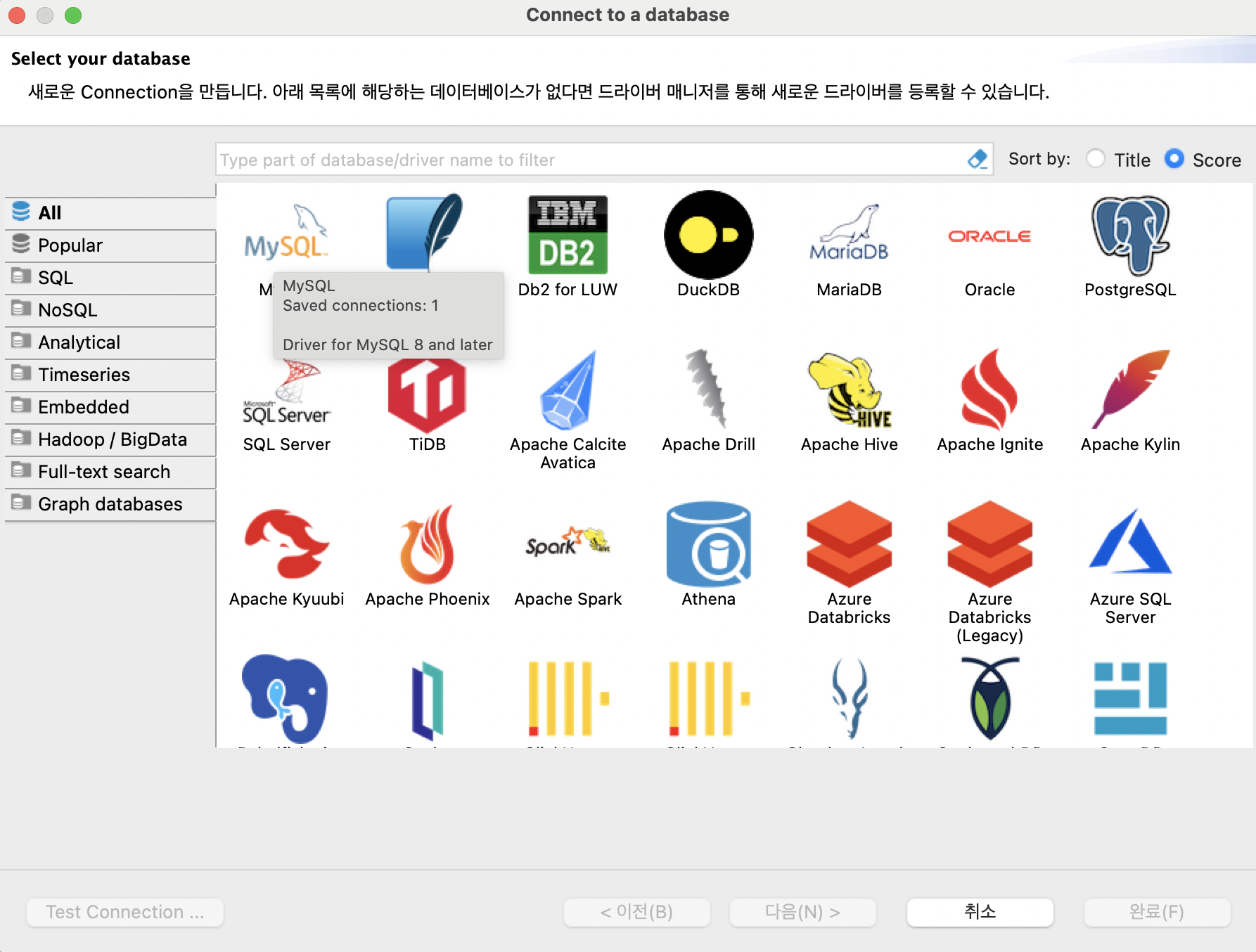The width and height of the screenshot is (1256, 952).
Task: Select the blue blocks database icon
Action: click(x=1130, y=697)
